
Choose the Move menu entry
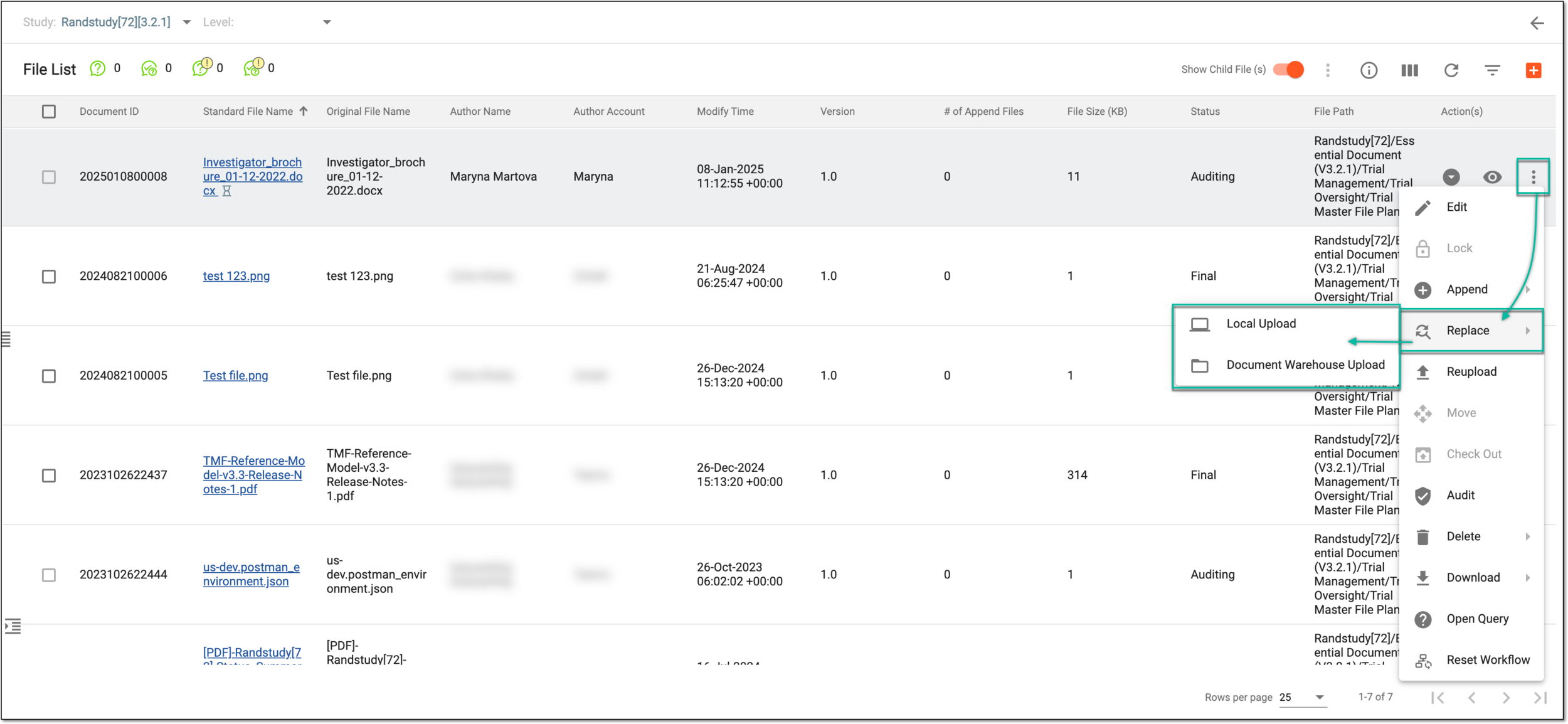tap(1471, 413)
